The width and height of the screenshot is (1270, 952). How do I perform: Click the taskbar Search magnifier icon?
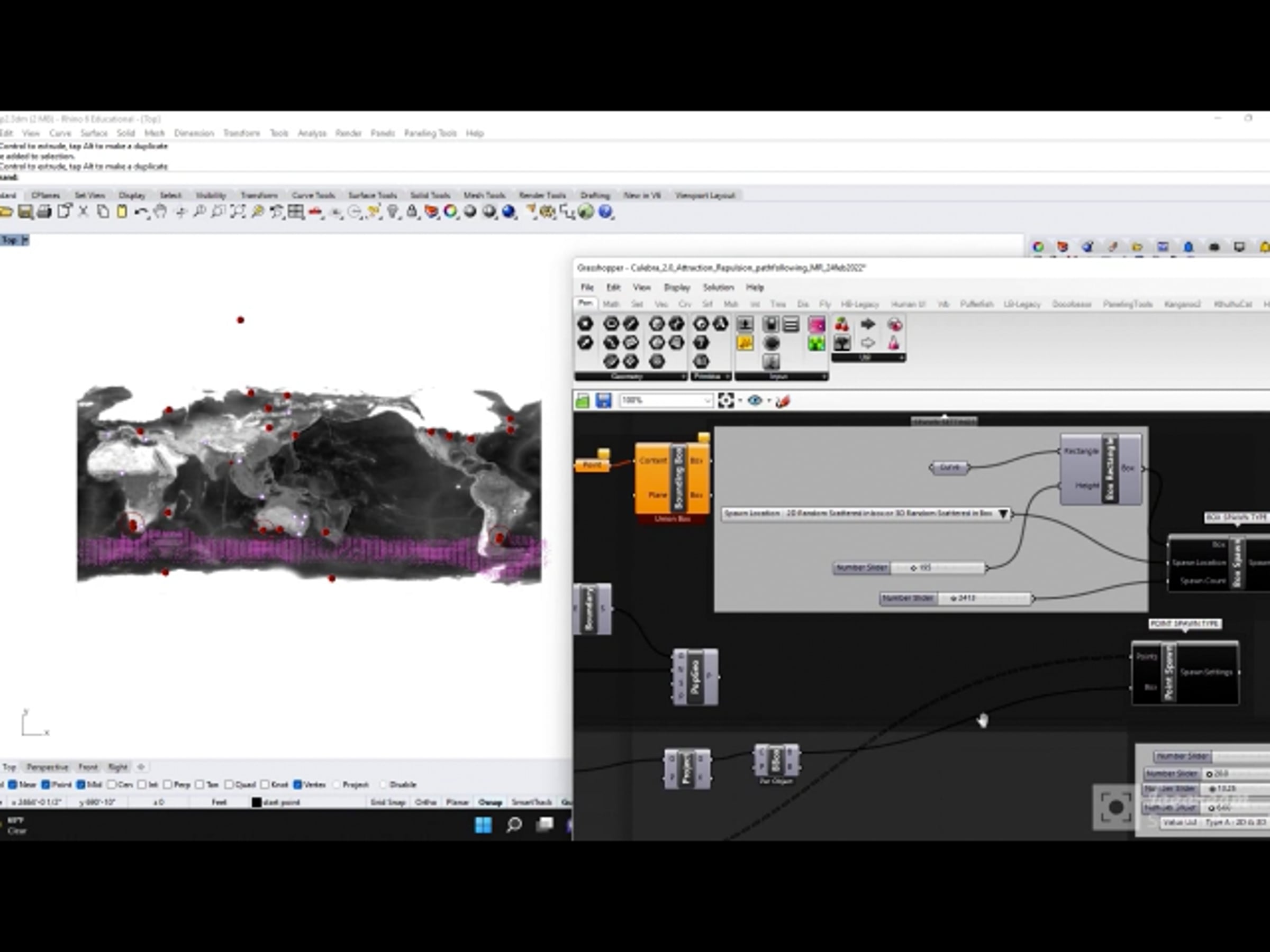pyautogui.click(x=514, y=825)
